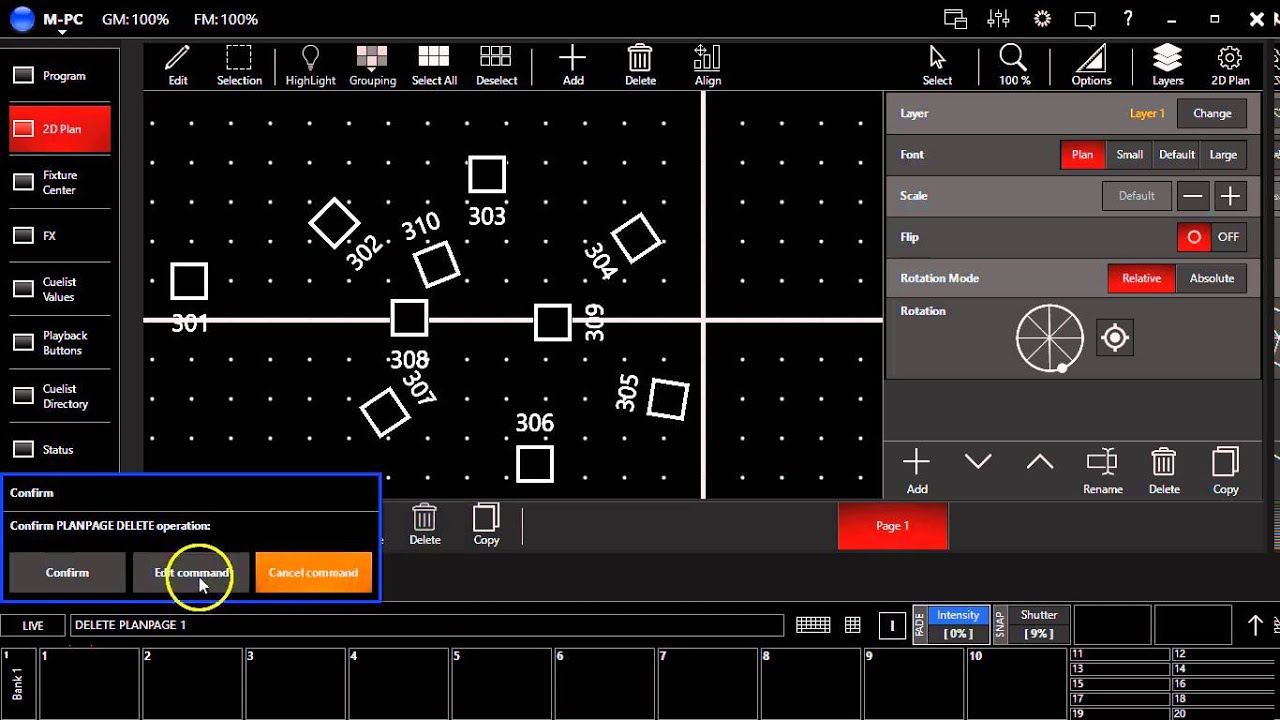Adjust the Rotation dial wheel

(x=1049, y=338)
